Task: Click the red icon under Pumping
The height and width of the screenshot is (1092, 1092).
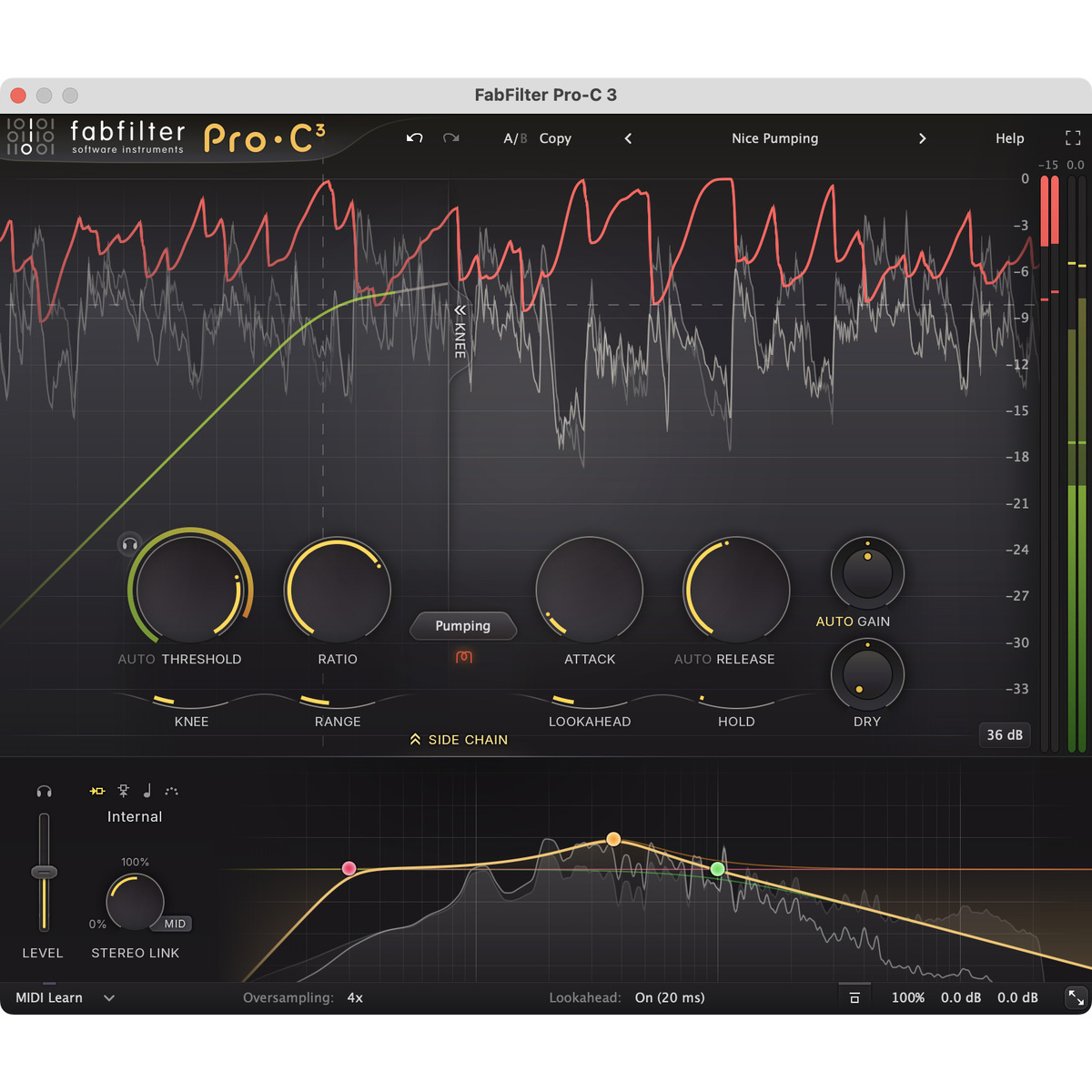Action: [x=464, y=657]
